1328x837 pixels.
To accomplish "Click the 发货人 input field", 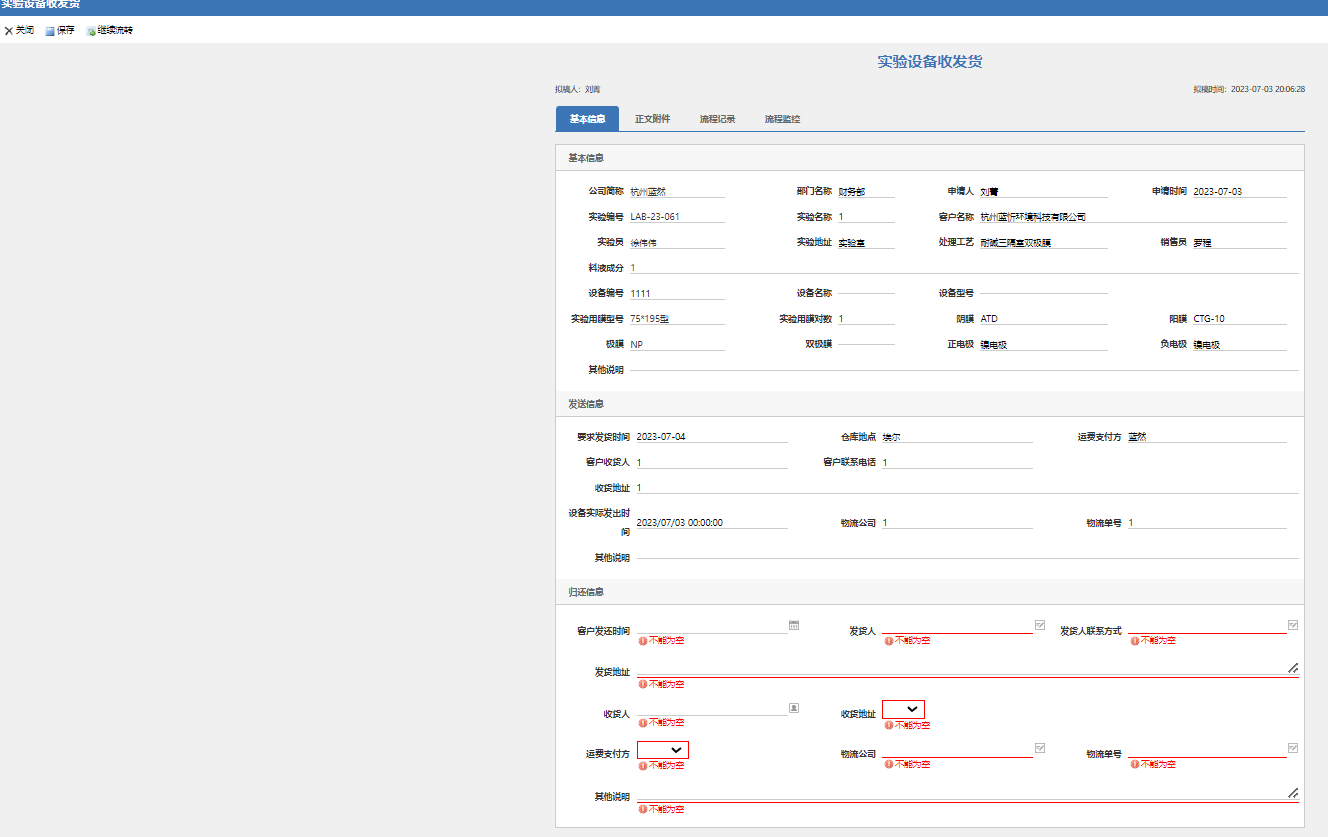I will coord(955,625).
